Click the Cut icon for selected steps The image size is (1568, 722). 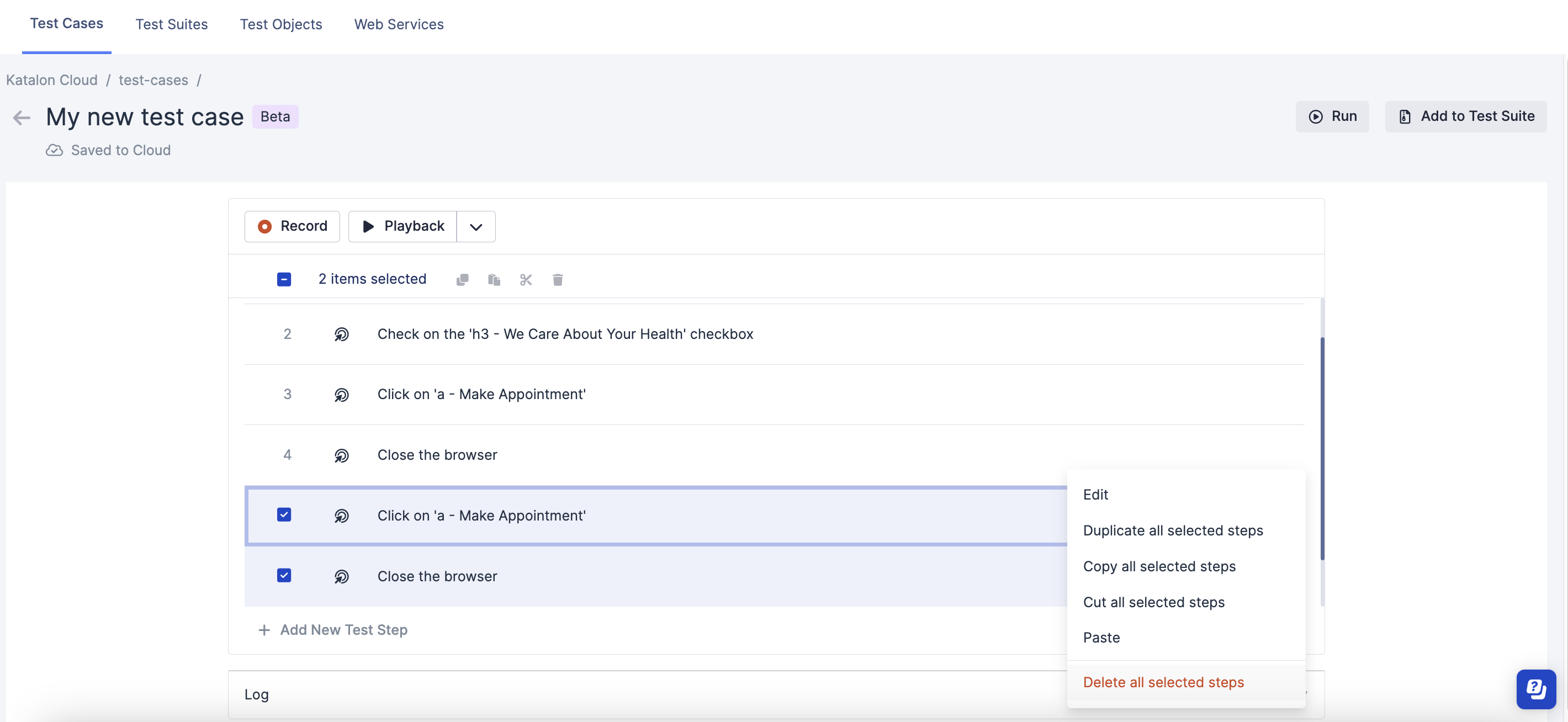click(525, 279)
